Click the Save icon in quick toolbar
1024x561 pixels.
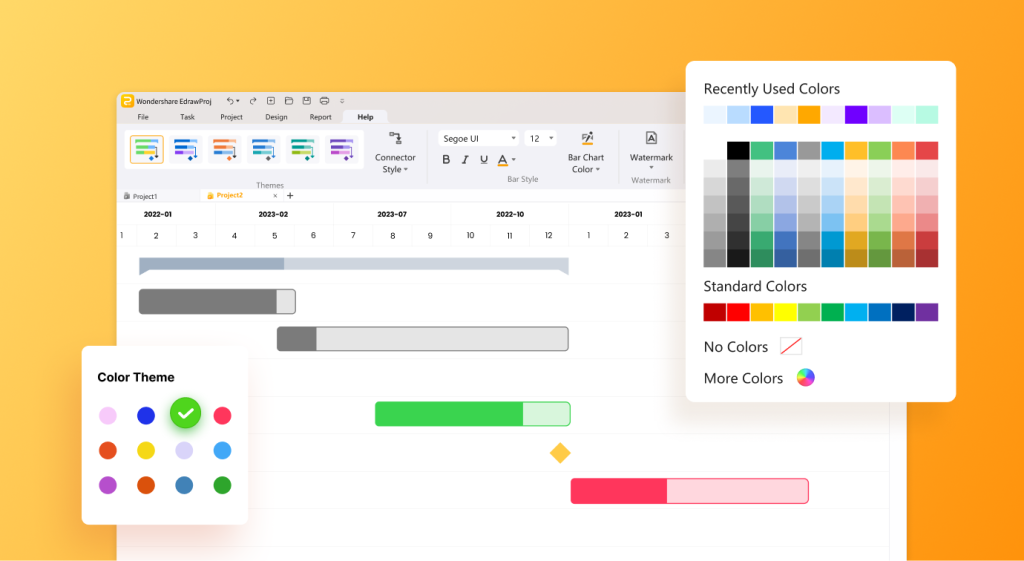[306, 101]
